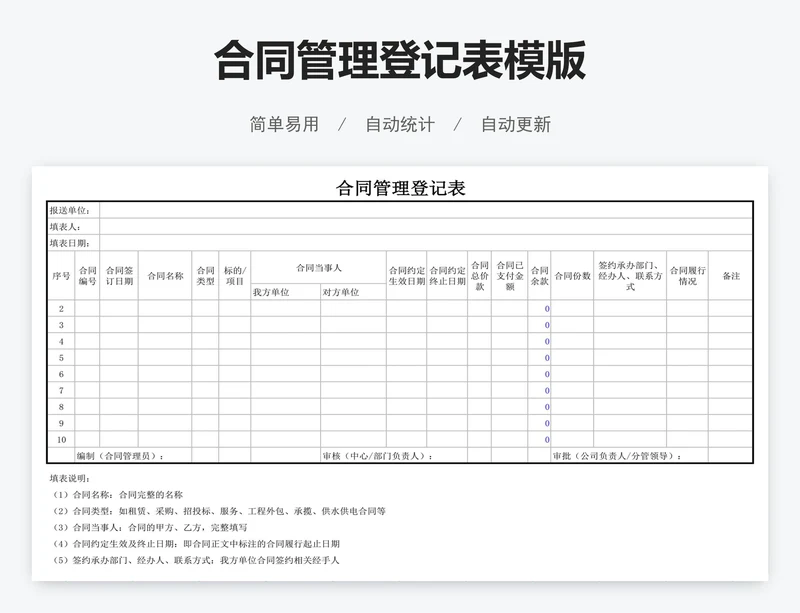Select the 合同约定生效日期 header
The image size is (800, 613).
pyautogui.click(x=407, y=276)
